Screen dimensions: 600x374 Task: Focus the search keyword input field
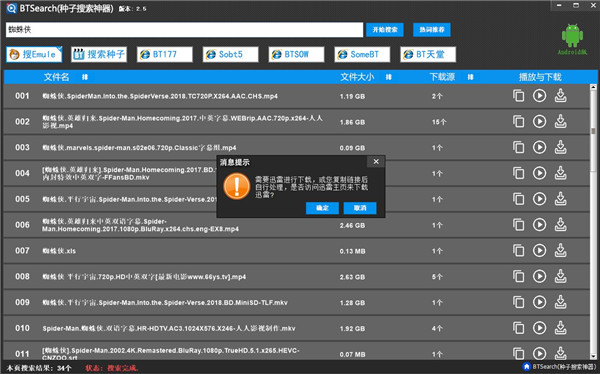[x=184, y=30]
